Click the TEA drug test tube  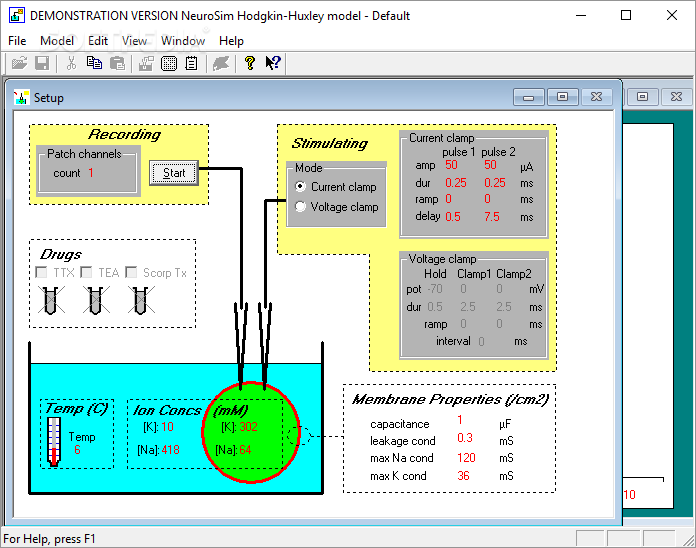(96, 300)
